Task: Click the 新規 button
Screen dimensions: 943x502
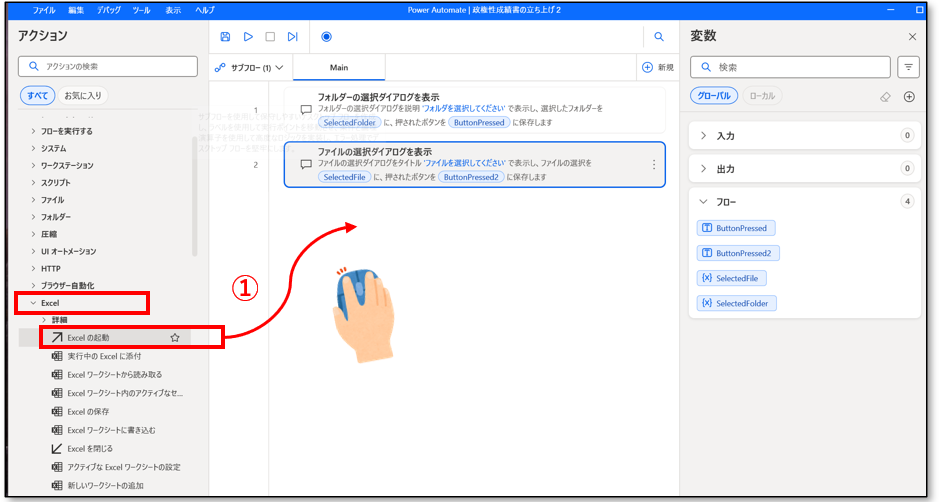Action: pyautogui.click(x=657, y=68)
